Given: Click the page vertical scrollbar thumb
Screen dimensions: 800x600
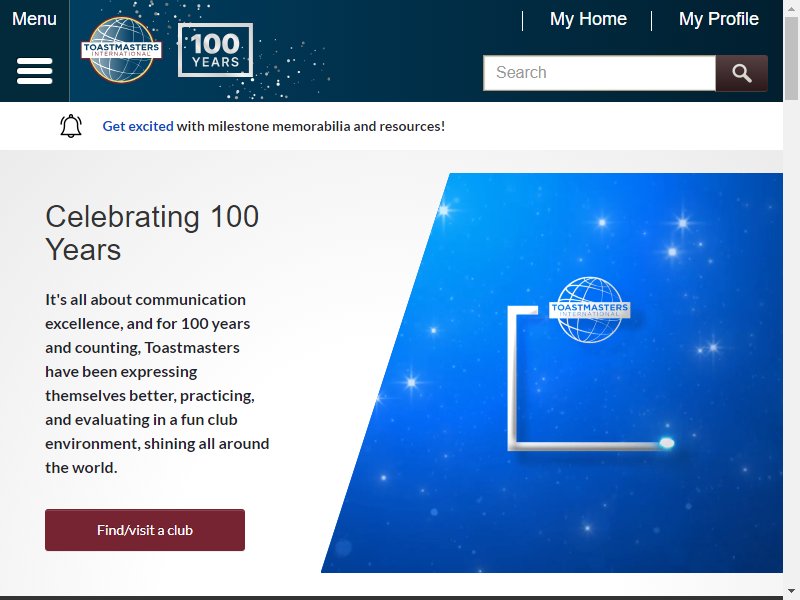Looking at the screenshot, I should 791,57.
